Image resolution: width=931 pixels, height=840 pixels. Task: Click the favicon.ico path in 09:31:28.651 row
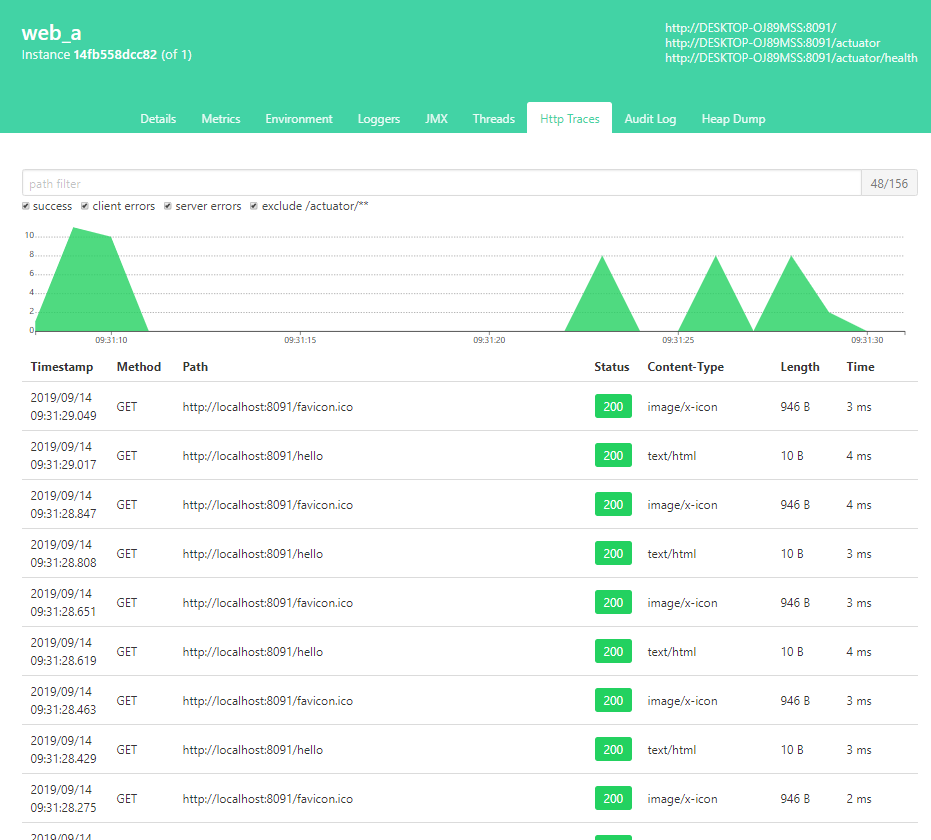click(267, 603)
